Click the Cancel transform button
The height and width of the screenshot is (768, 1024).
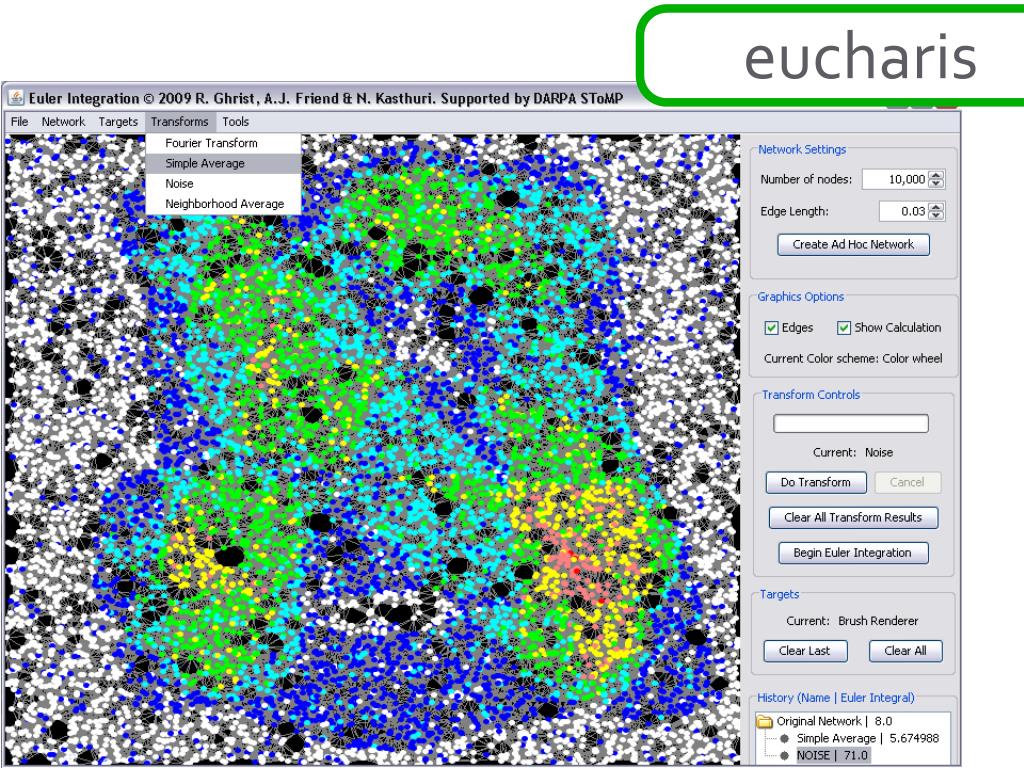click(x=907, y=483)
